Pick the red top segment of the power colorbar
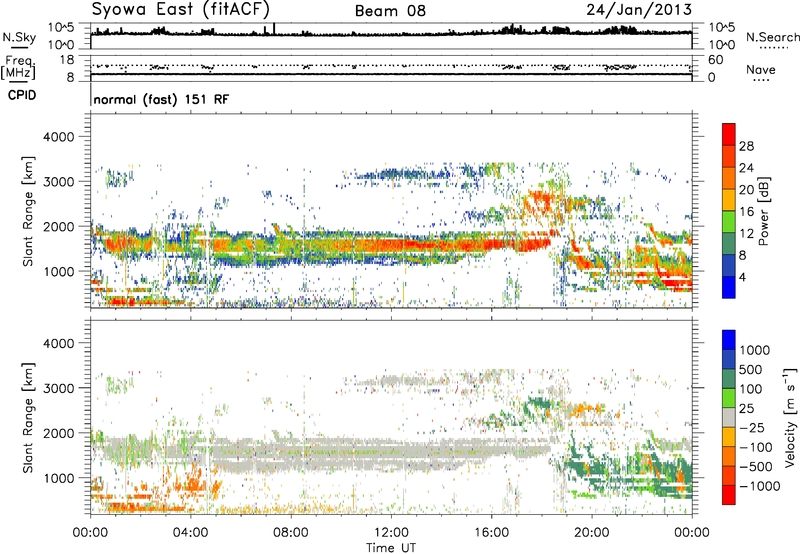Screen dimensions: 800x554 729,134
